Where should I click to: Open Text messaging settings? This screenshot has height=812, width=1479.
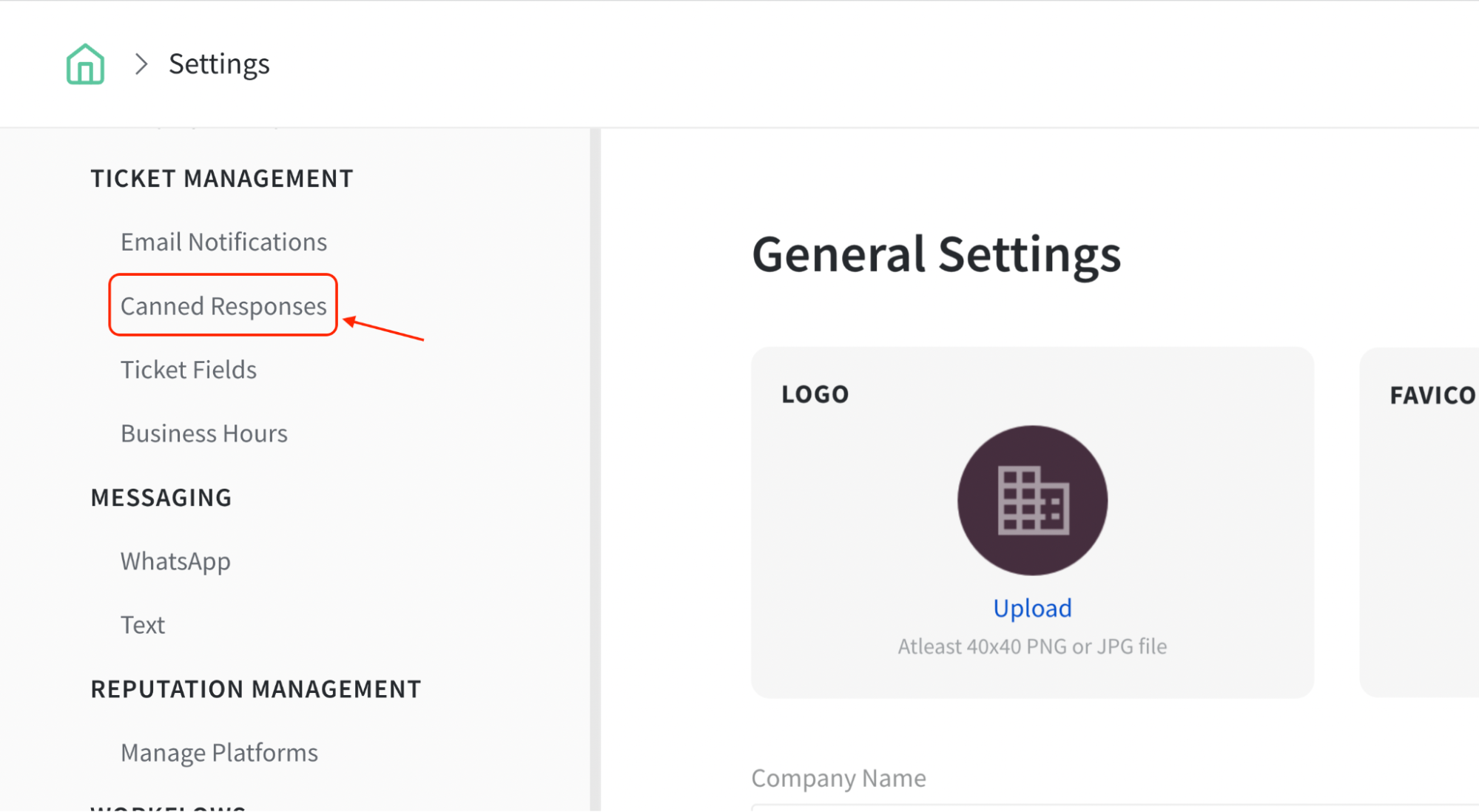tap(143, 625)
